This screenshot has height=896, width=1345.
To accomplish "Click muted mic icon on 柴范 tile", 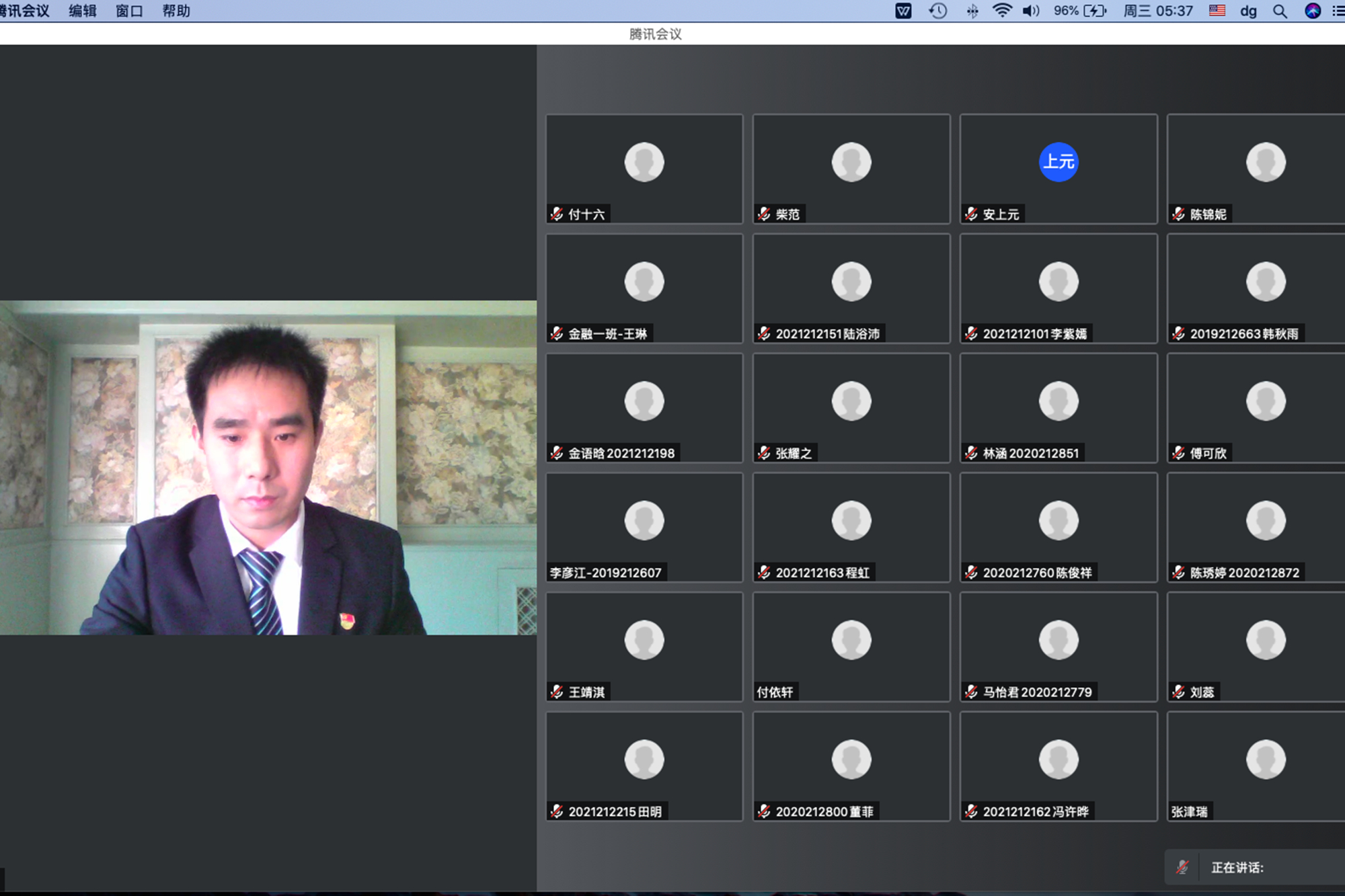I will [x=764, y=214].
